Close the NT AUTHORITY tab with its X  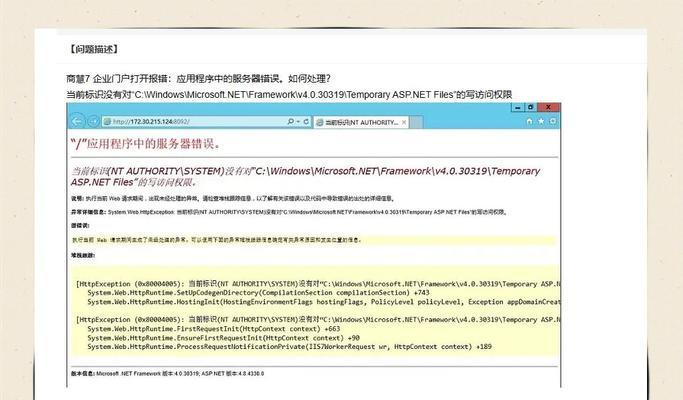pyautogui.click(x=404, y=122)
